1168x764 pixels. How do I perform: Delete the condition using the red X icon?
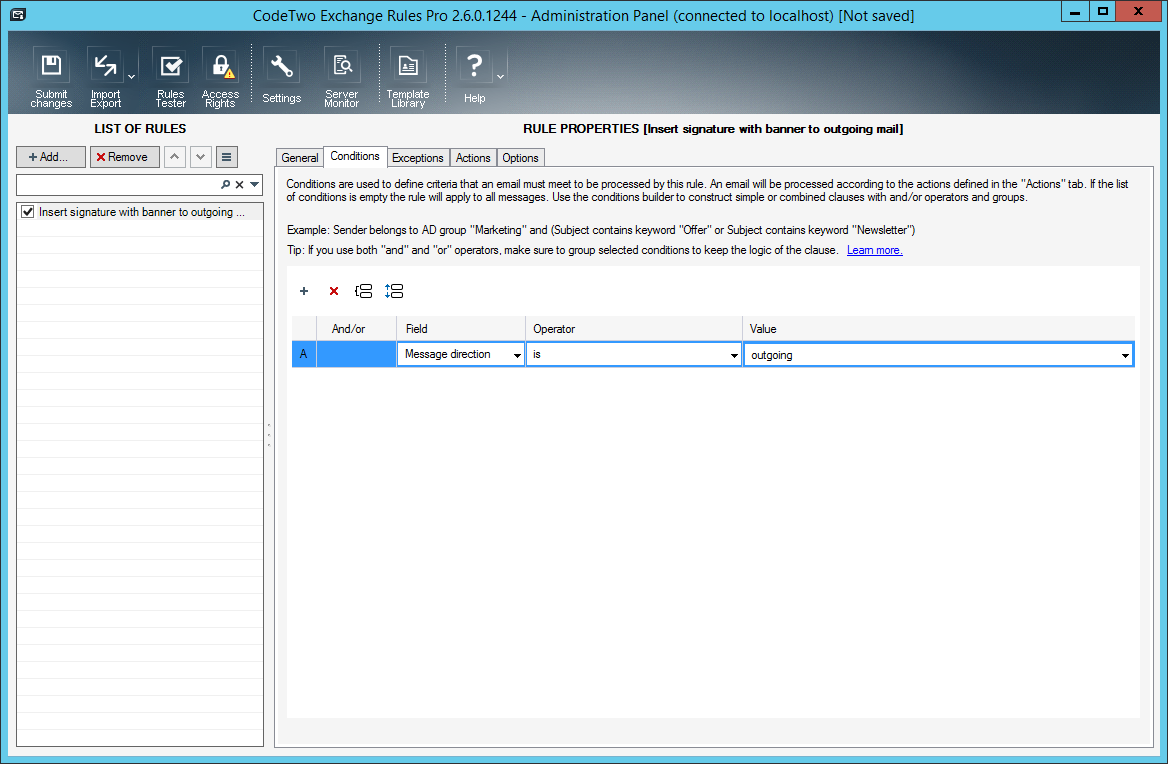[334, 291]
